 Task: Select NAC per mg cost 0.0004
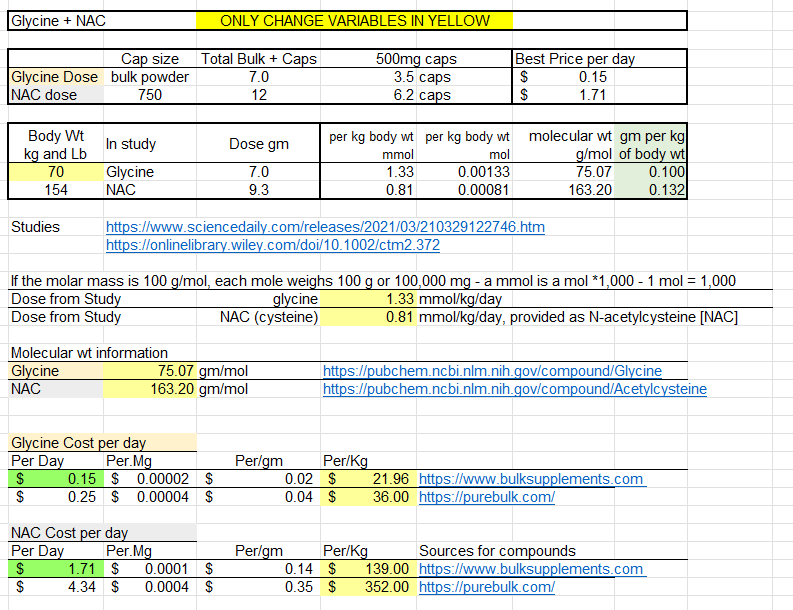click(150, 587)
